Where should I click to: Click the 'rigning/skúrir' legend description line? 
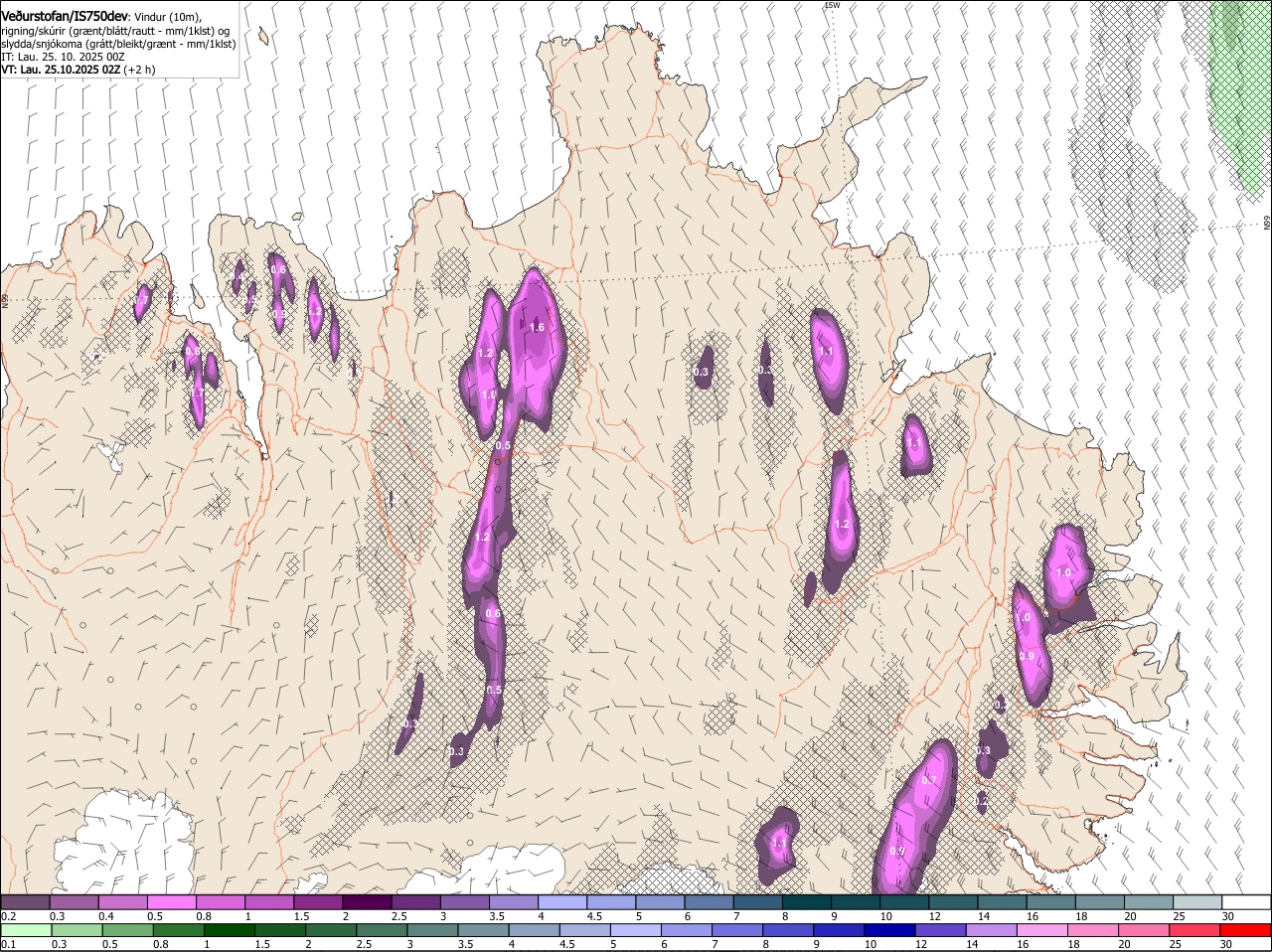[115, 31]
